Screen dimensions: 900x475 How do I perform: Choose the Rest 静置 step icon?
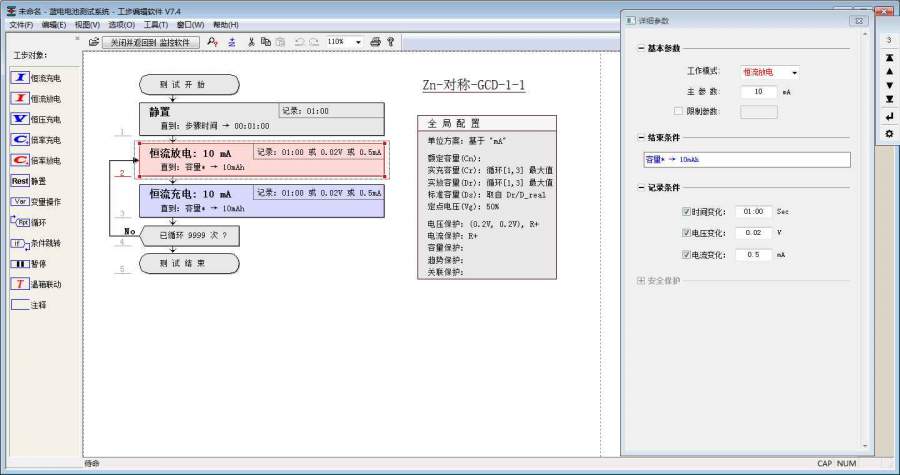[20, 181]
